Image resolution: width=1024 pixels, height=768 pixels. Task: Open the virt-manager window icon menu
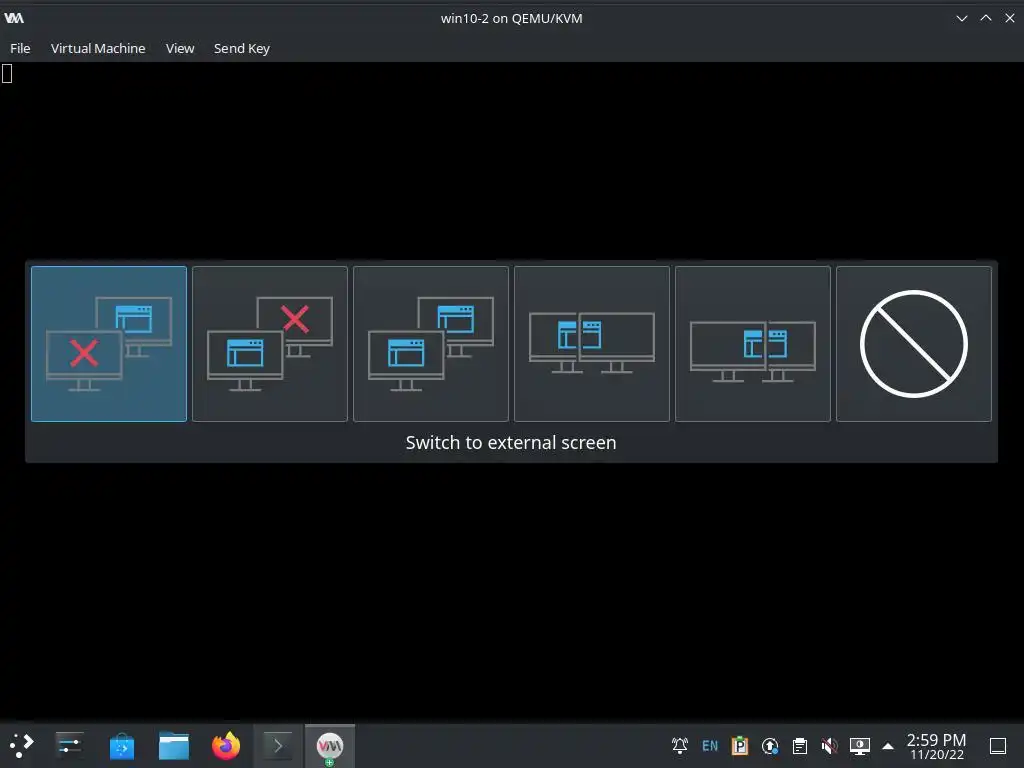14,18
